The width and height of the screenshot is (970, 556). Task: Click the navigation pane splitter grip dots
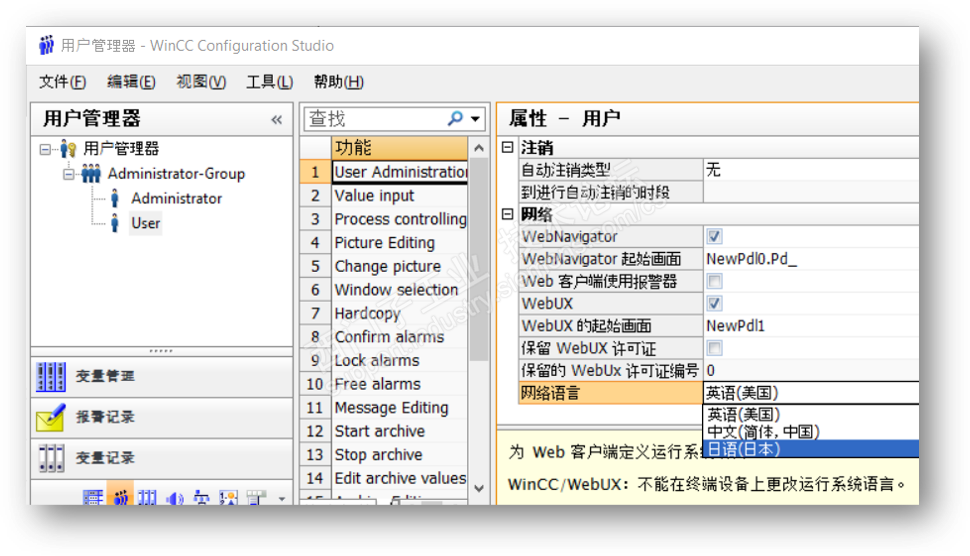(x=161, y=351)
